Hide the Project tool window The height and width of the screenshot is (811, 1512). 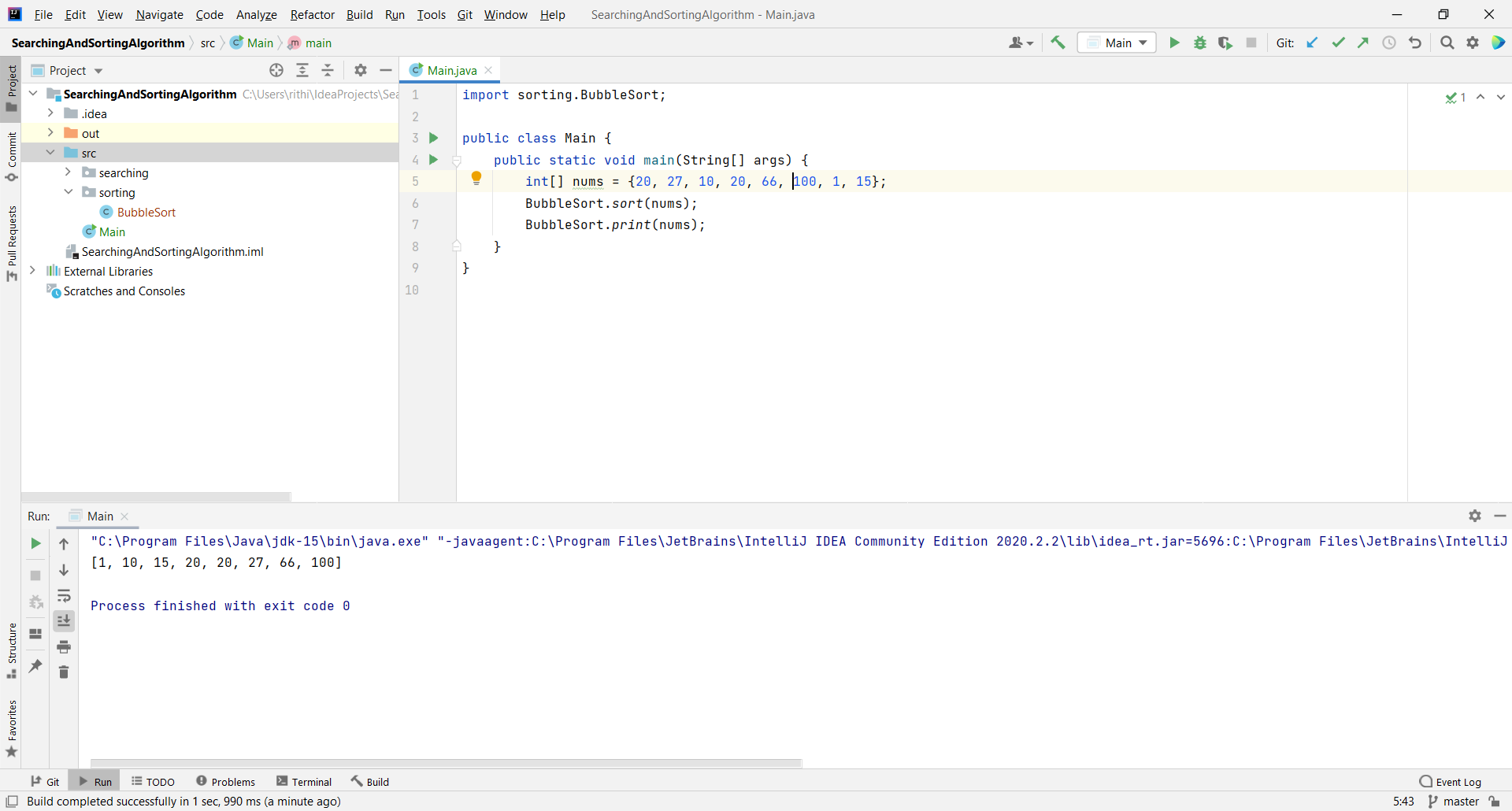click(386, 70)
